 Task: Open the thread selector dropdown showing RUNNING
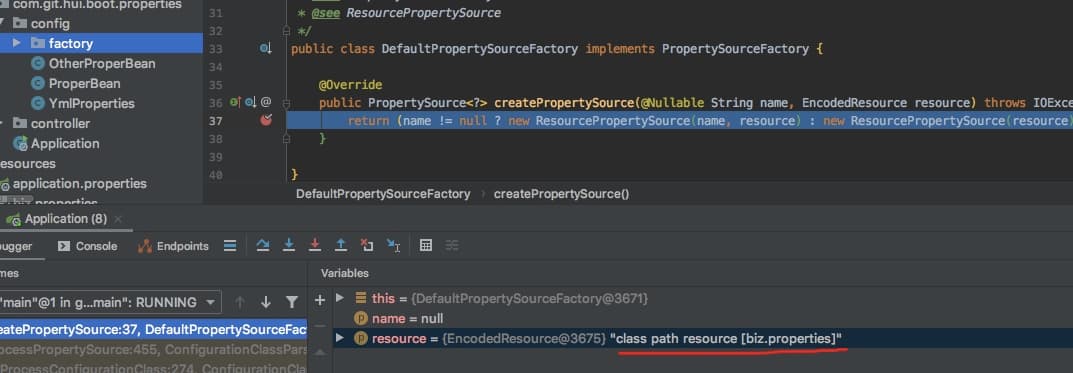point(109,302)
